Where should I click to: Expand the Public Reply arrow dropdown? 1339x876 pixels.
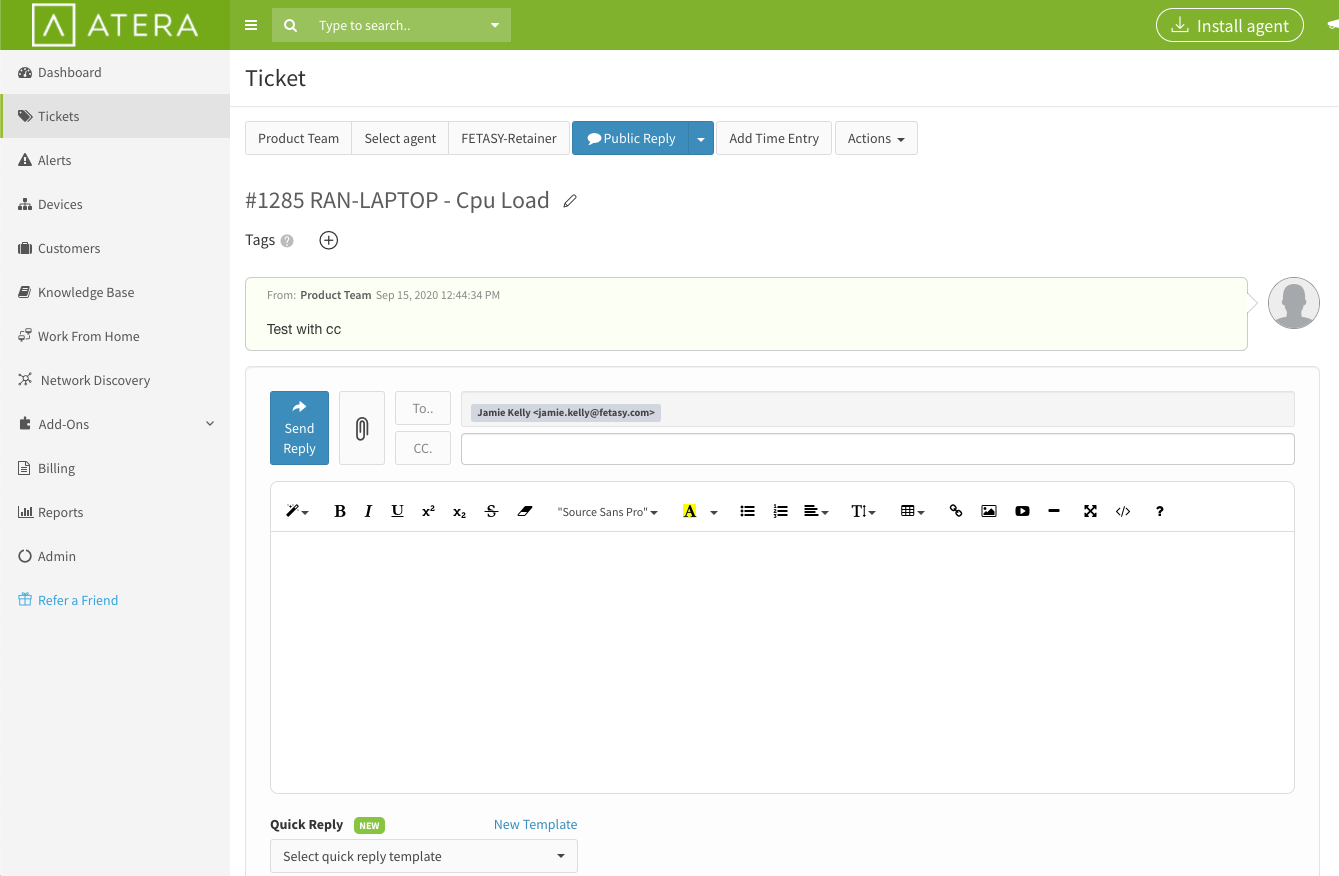[701, 139]
